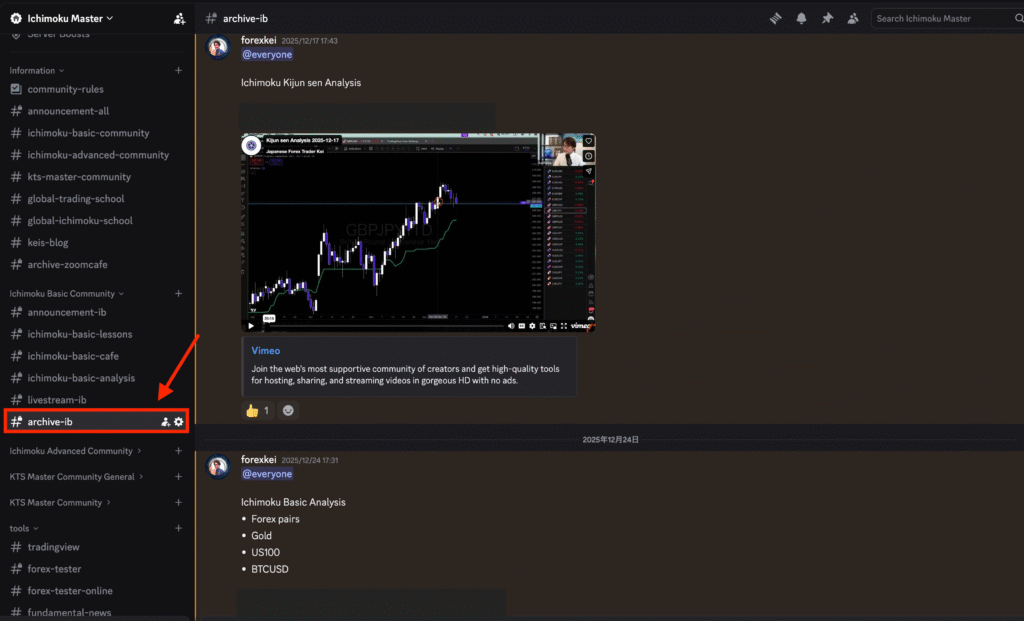Open the Vimeo link title
The width and height of the screenshot is (1024, 621).
tap(266, 352)
